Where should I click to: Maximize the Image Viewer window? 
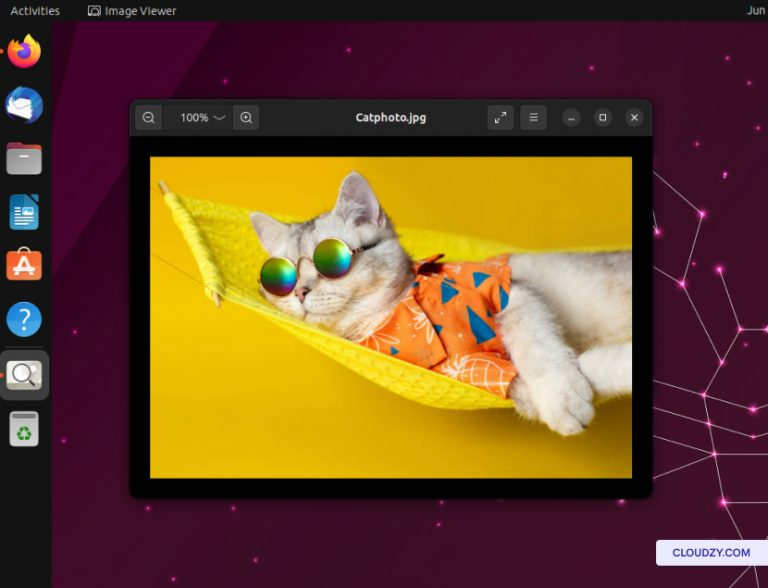(x=602, y=118)
